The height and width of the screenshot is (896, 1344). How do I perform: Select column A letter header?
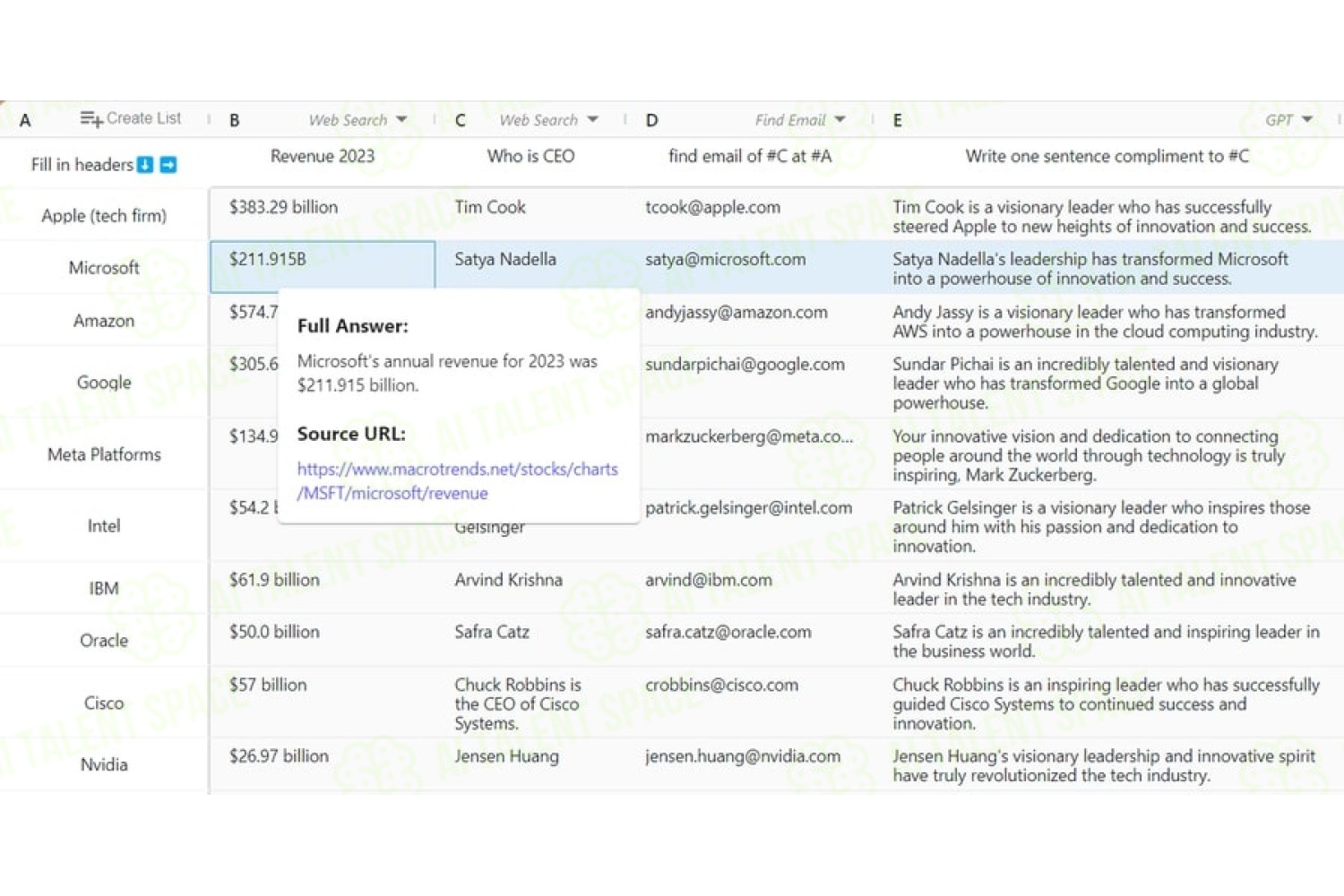click(25, 120)
